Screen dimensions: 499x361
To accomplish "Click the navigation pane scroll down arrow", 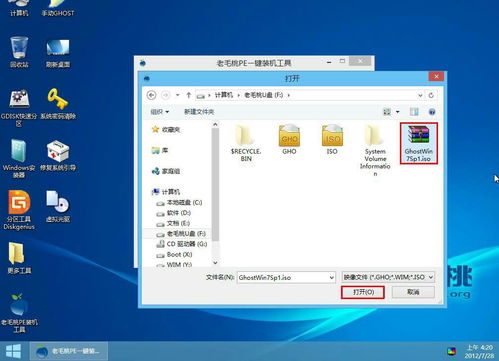I will [x=215, y=263].
